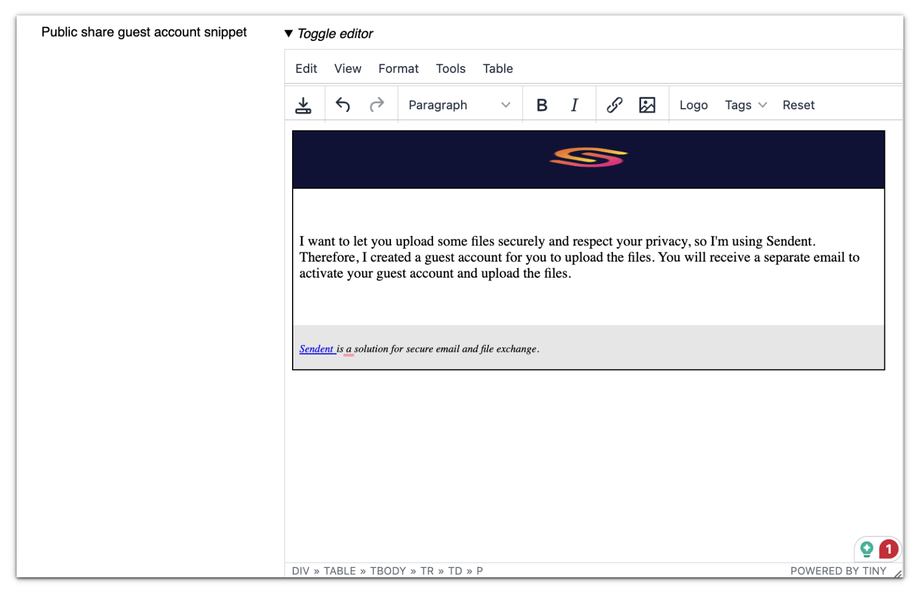The height and width of the screenshot is (595, 920).
Task: Toggle bold formatting
Action: 542,105
